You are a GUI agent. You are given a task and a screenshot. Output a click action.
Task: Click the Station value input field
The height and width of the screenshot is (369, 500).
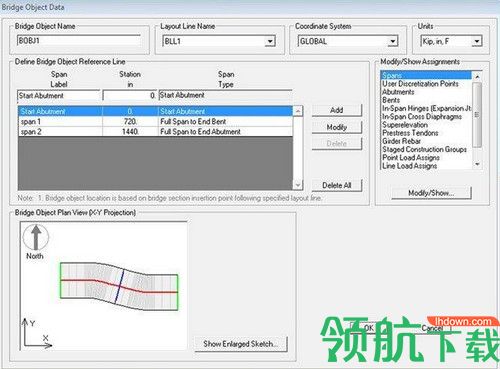point(129,96)
